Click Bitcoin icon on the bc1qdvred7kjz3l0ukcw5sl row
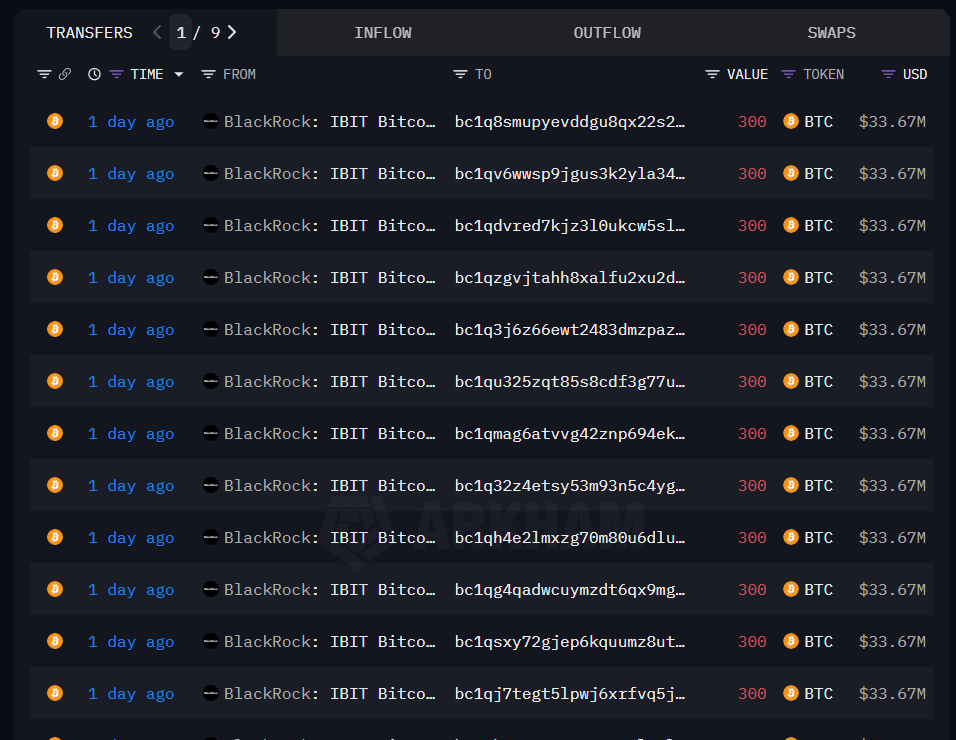 55,225
